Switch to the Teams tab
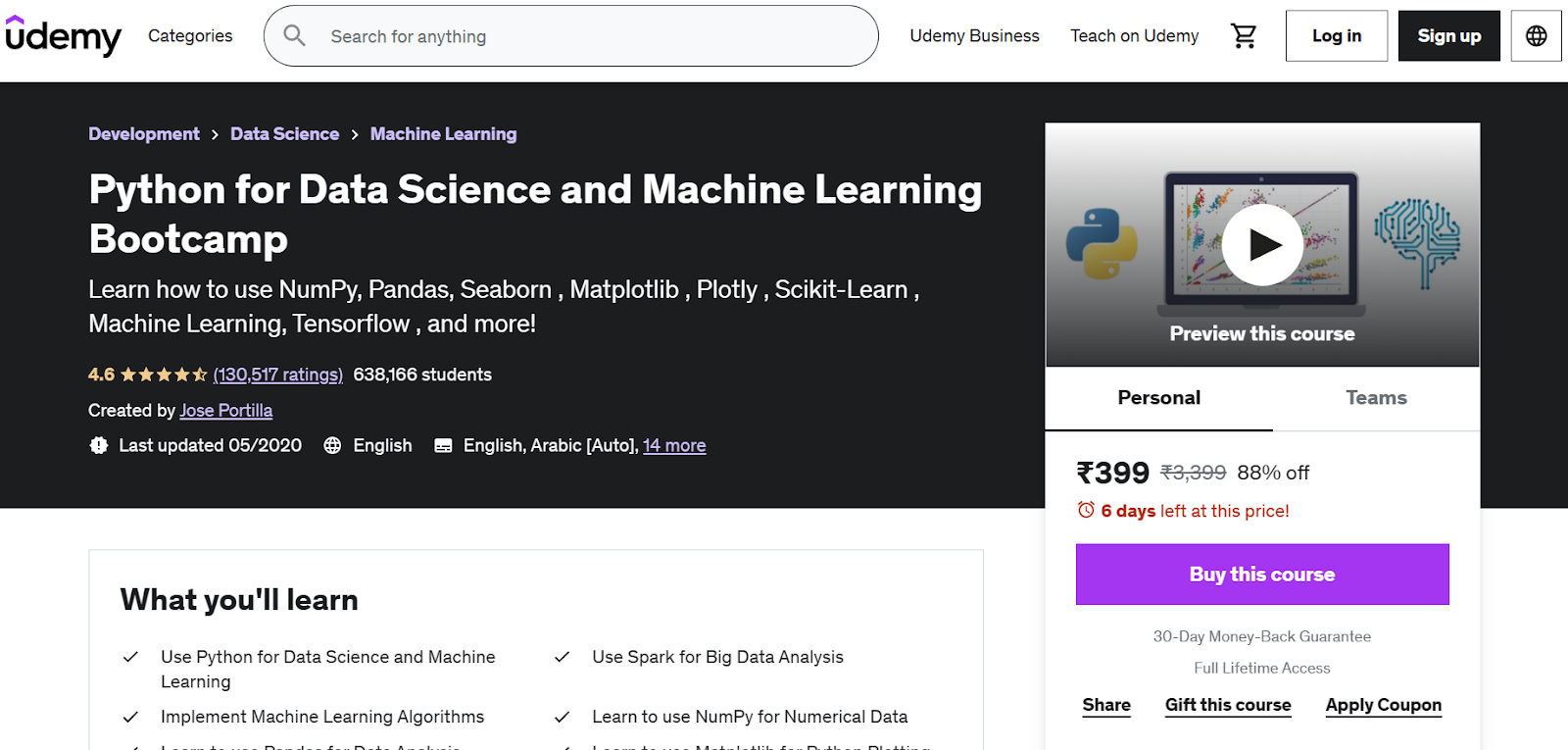1568x750 pixels. tap(1376, 398)
